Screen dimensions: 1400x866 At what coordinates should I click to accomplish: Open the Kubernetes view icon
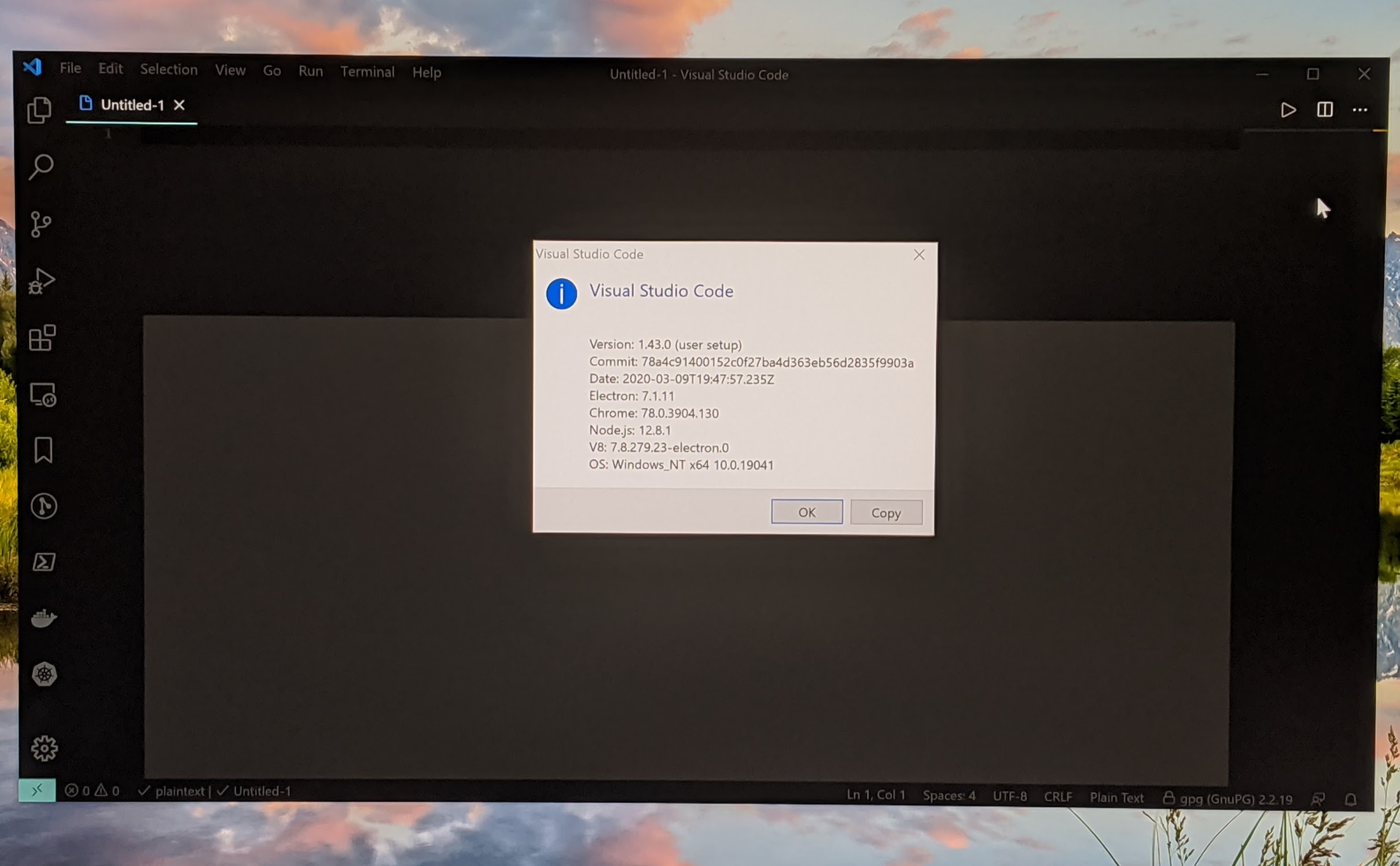coord(45,675)
